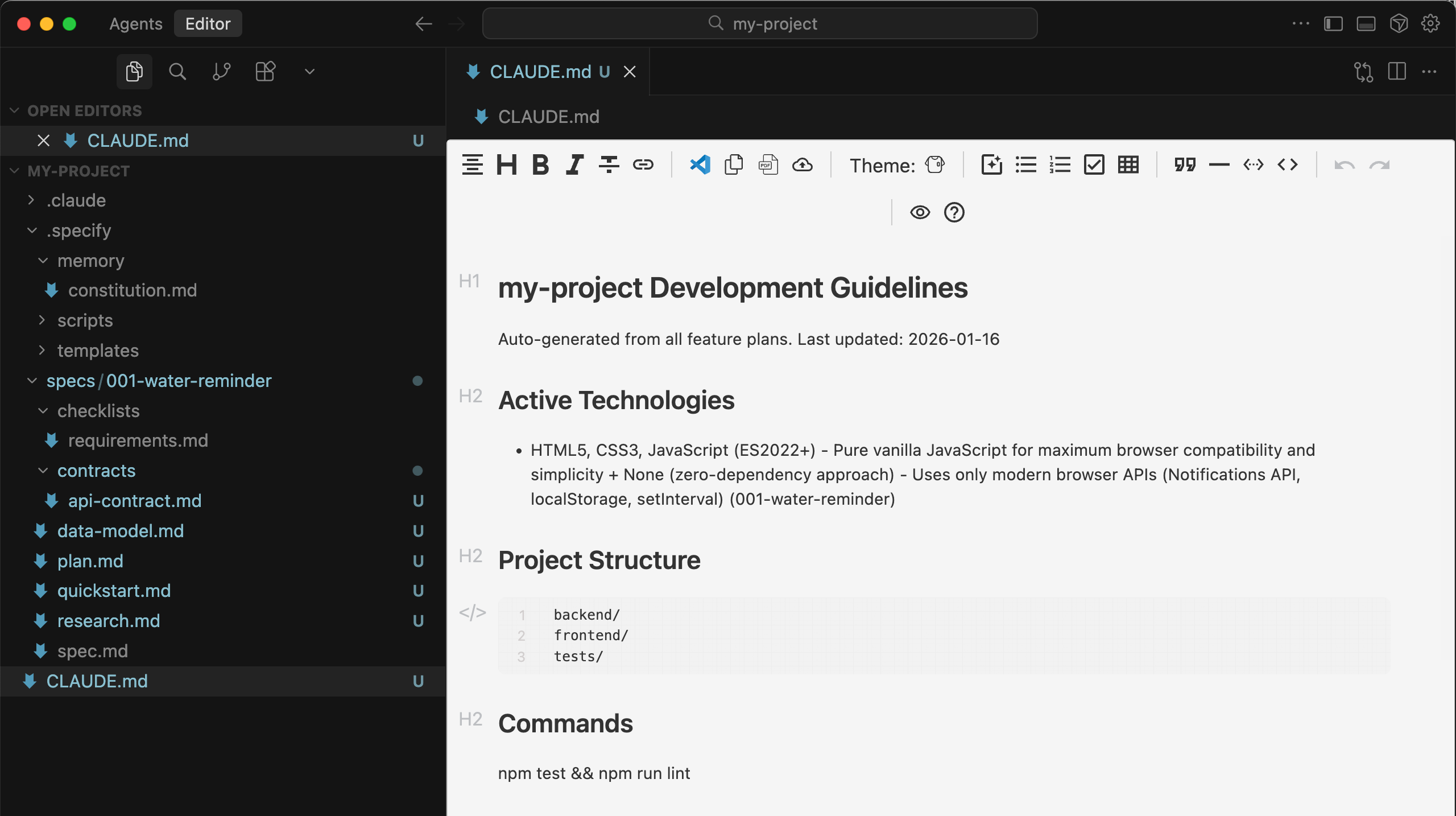This screenshot has height=816, width=1456.
Task: Open constitution.md in the memory folder
Action: 133,290
